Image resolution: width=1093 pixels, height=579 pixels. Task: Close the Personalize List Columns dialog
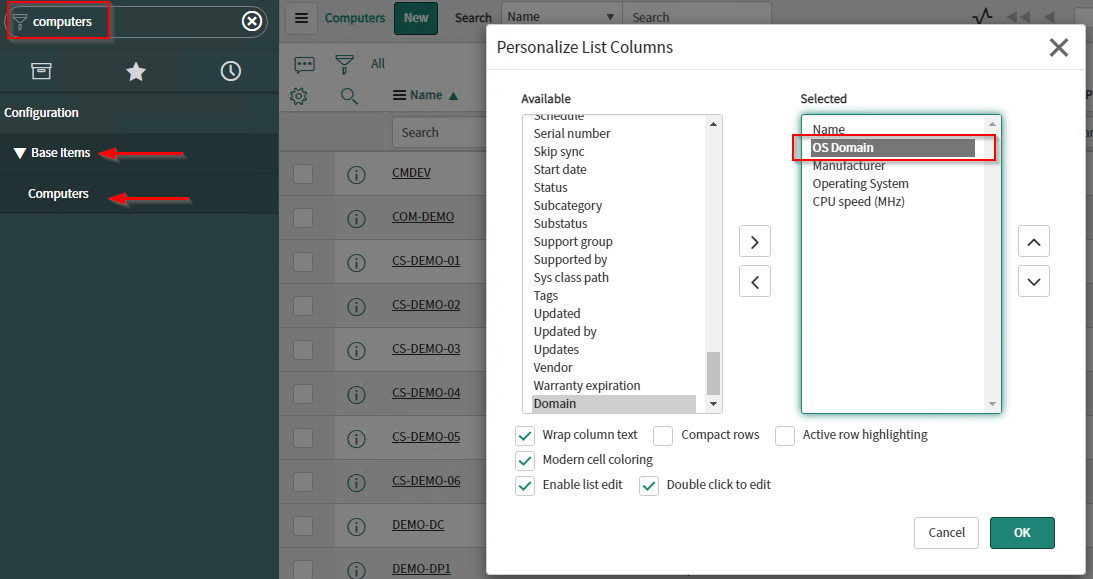[x=1059, y=47]
